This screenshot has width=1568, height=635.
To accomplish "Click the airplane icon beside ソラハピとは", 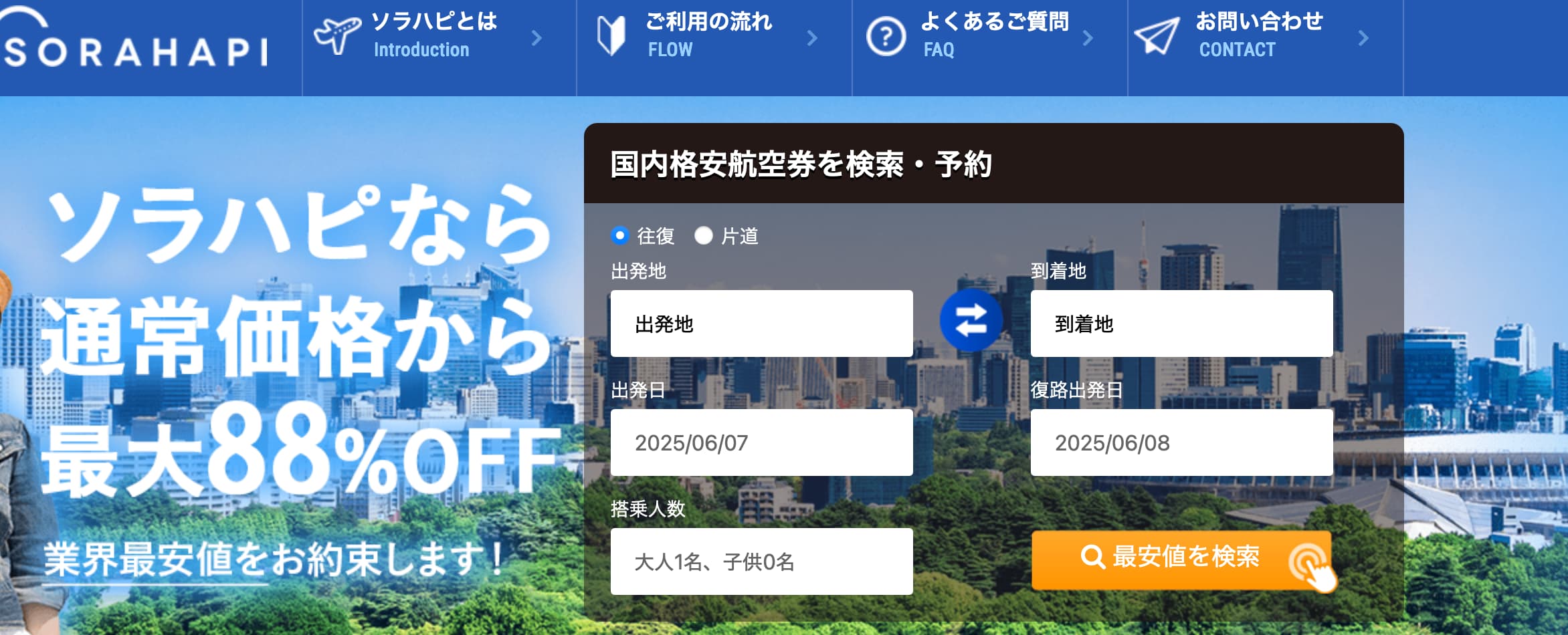I will (x=337, y=35).
